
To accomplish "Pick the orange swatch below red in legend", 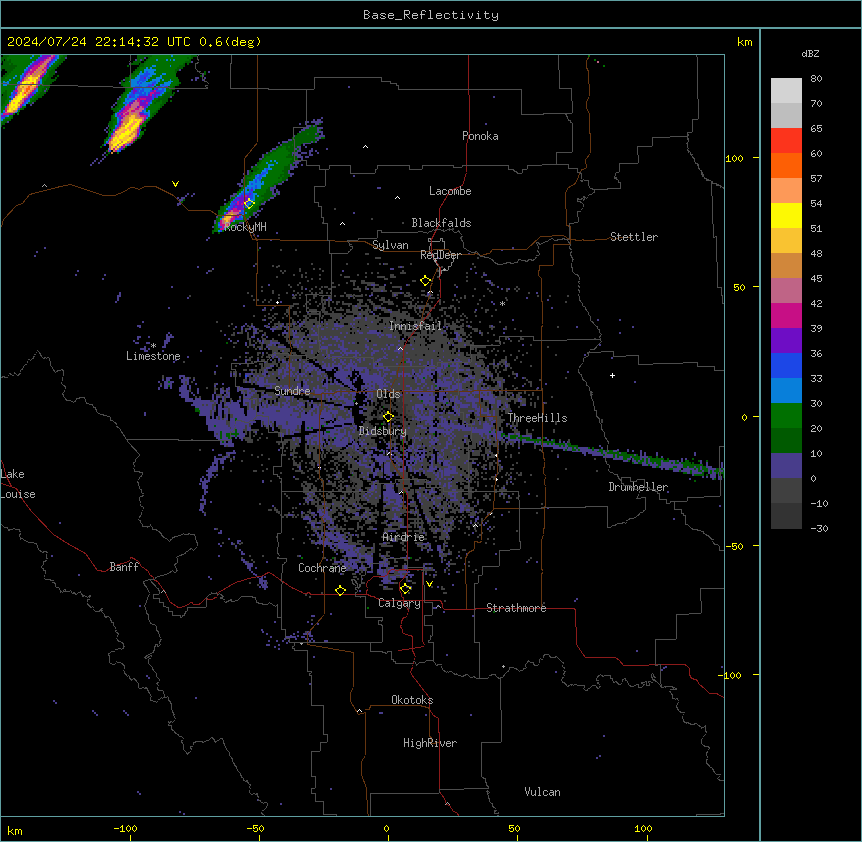I will pos(786,165).
